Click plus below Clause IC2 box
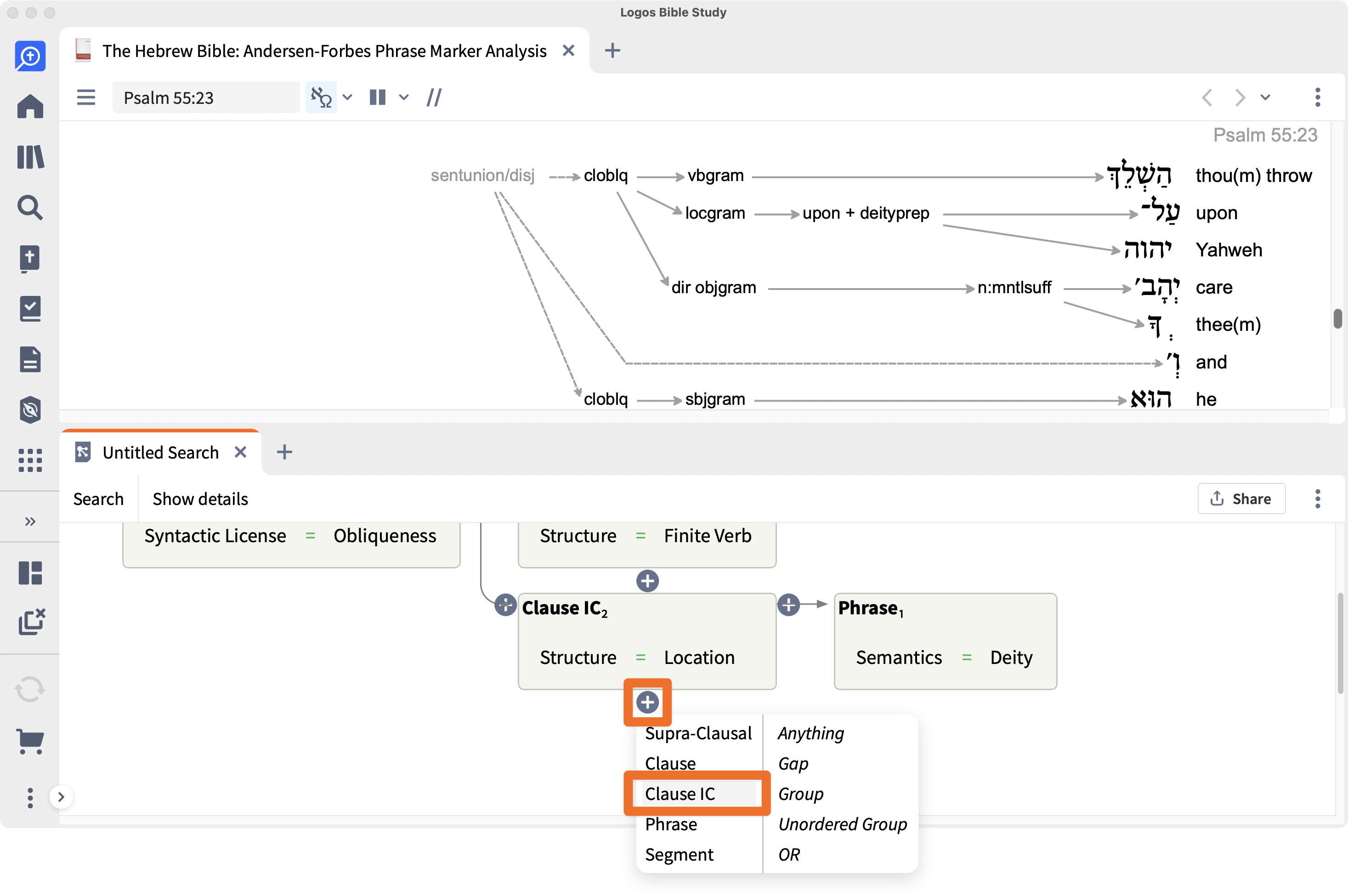Image resolution: width=1348 pixels, height=896 pixels. point(647,702)
